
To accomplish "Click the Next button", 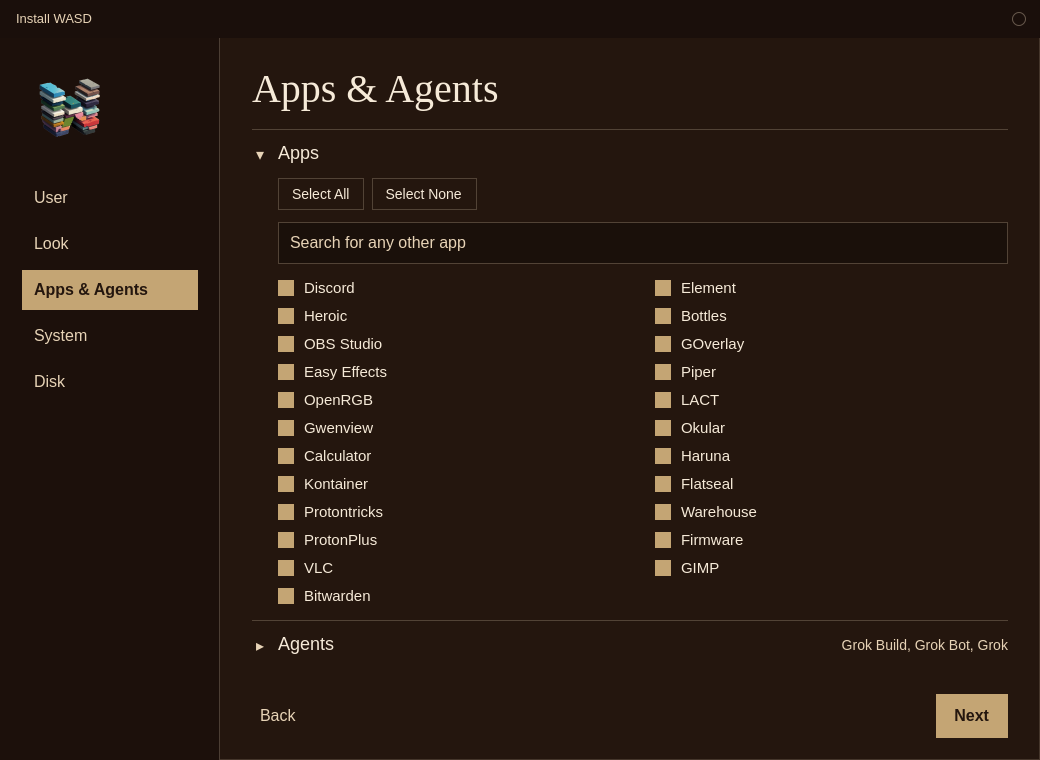I will [972, 716].
